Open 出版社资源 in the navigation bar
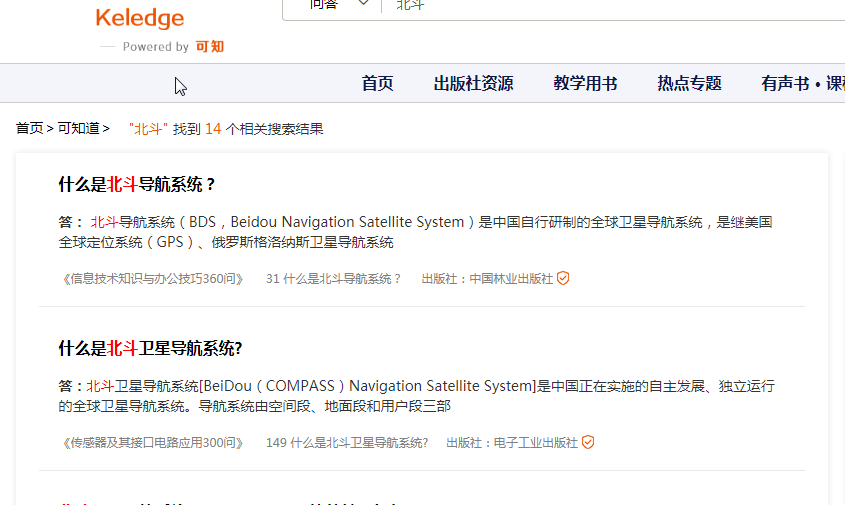Screen dimensions: 845x505 pos(473,84)
